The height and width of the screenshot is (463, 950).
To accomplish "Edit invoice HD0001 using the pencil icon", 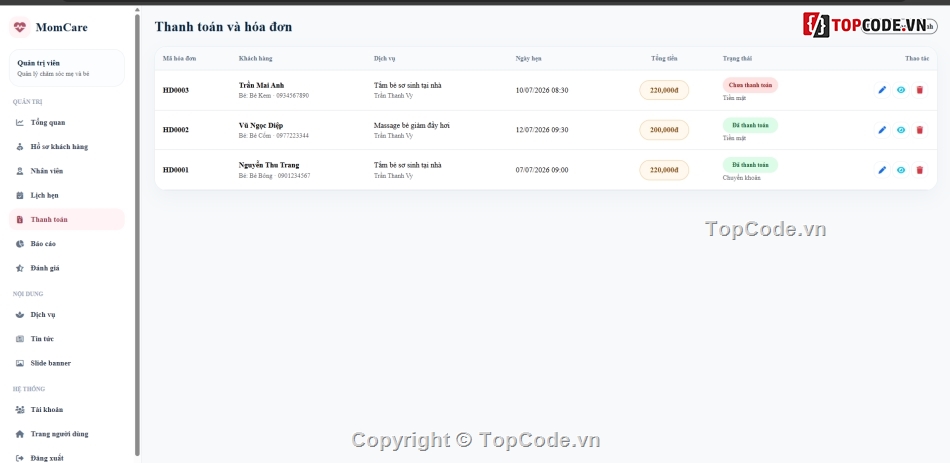I will coord(882,170).
